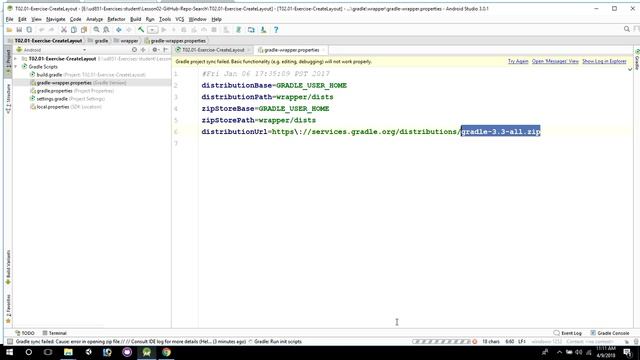The image size is (640, 360).
Task: Click Scroll from Source target icon
Action: coord(134,50)
